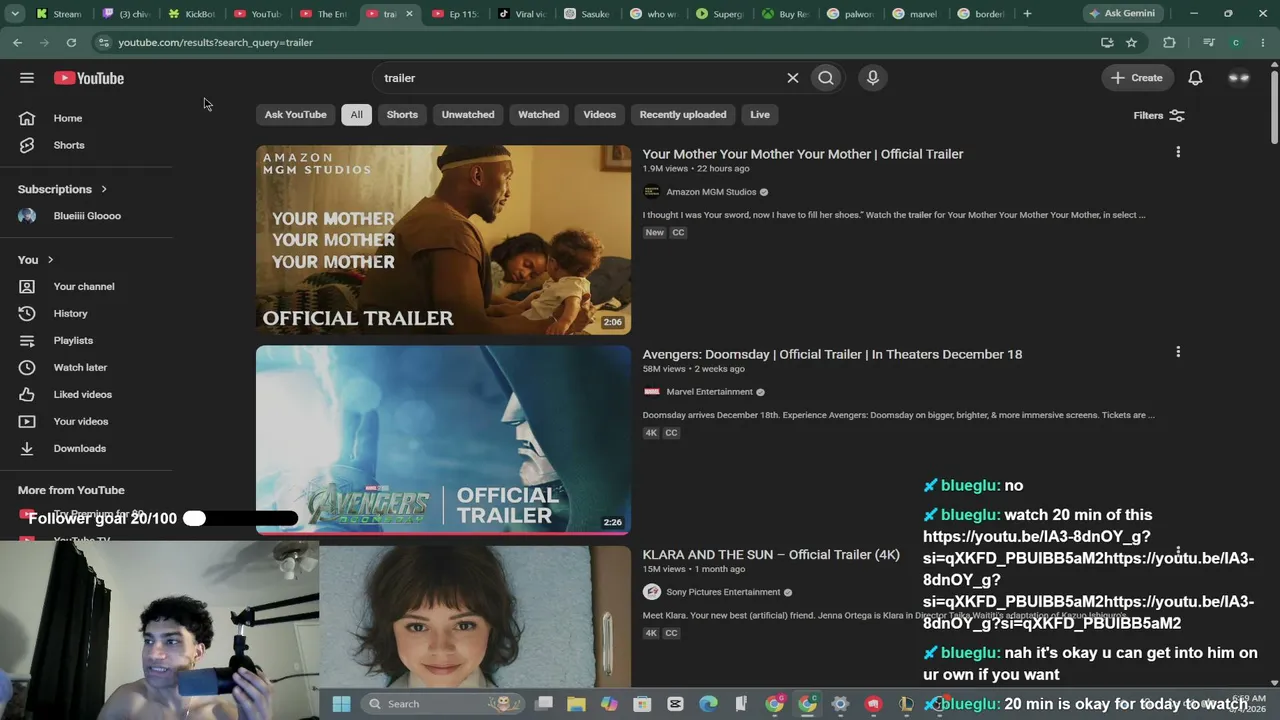Visit the Amazon MGM Studios channel
The height and width of the screenshot is (720, 1280).
711,192
